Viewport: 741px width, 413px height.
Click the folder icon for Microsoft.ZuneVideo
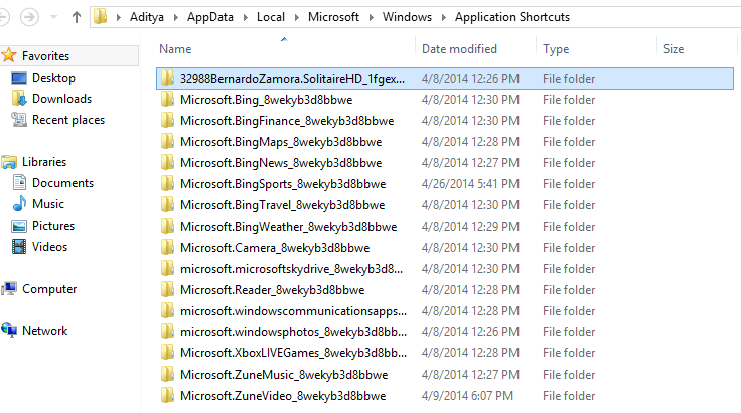[167, 396]
